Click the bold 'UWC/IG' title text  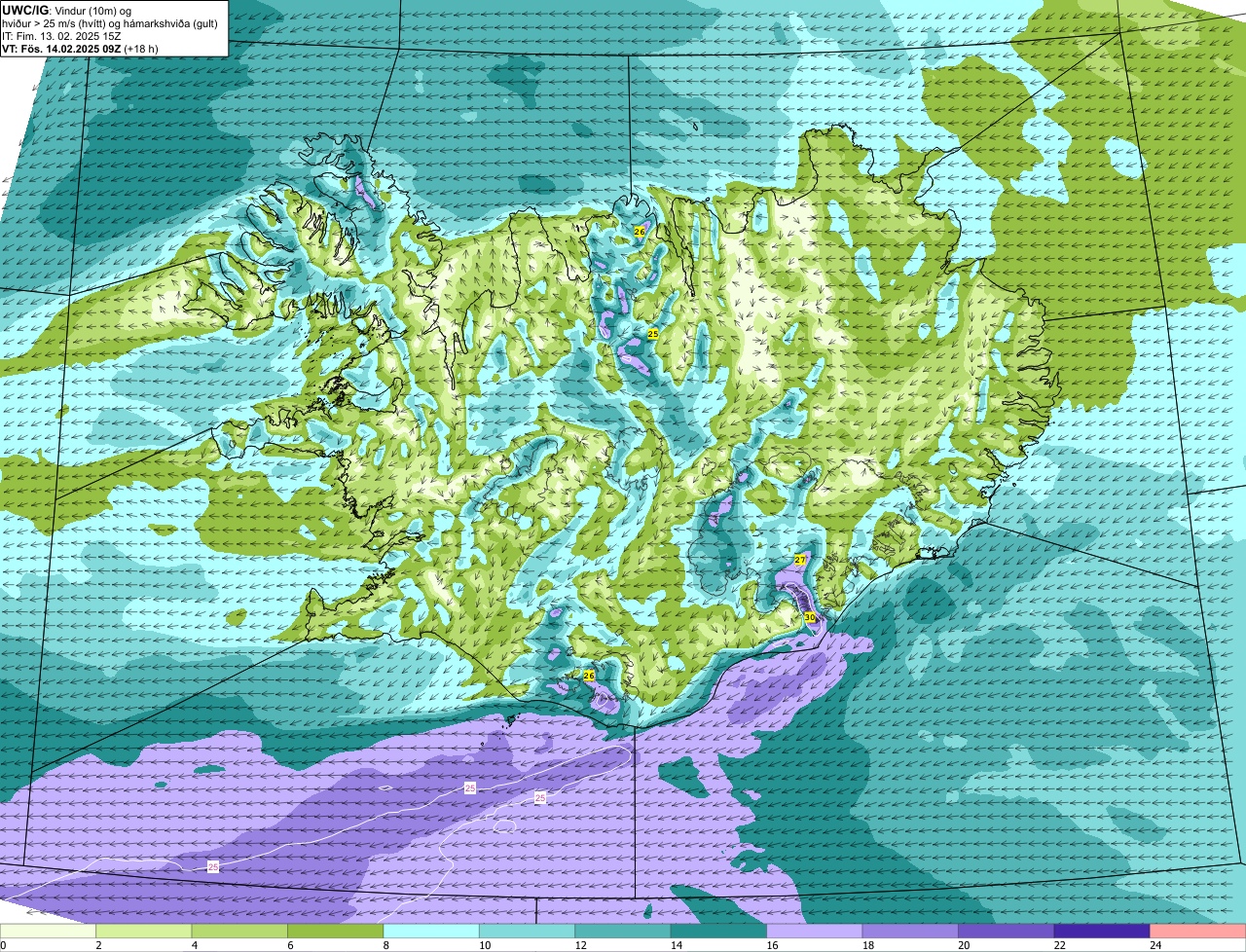[x=25, y=10]
